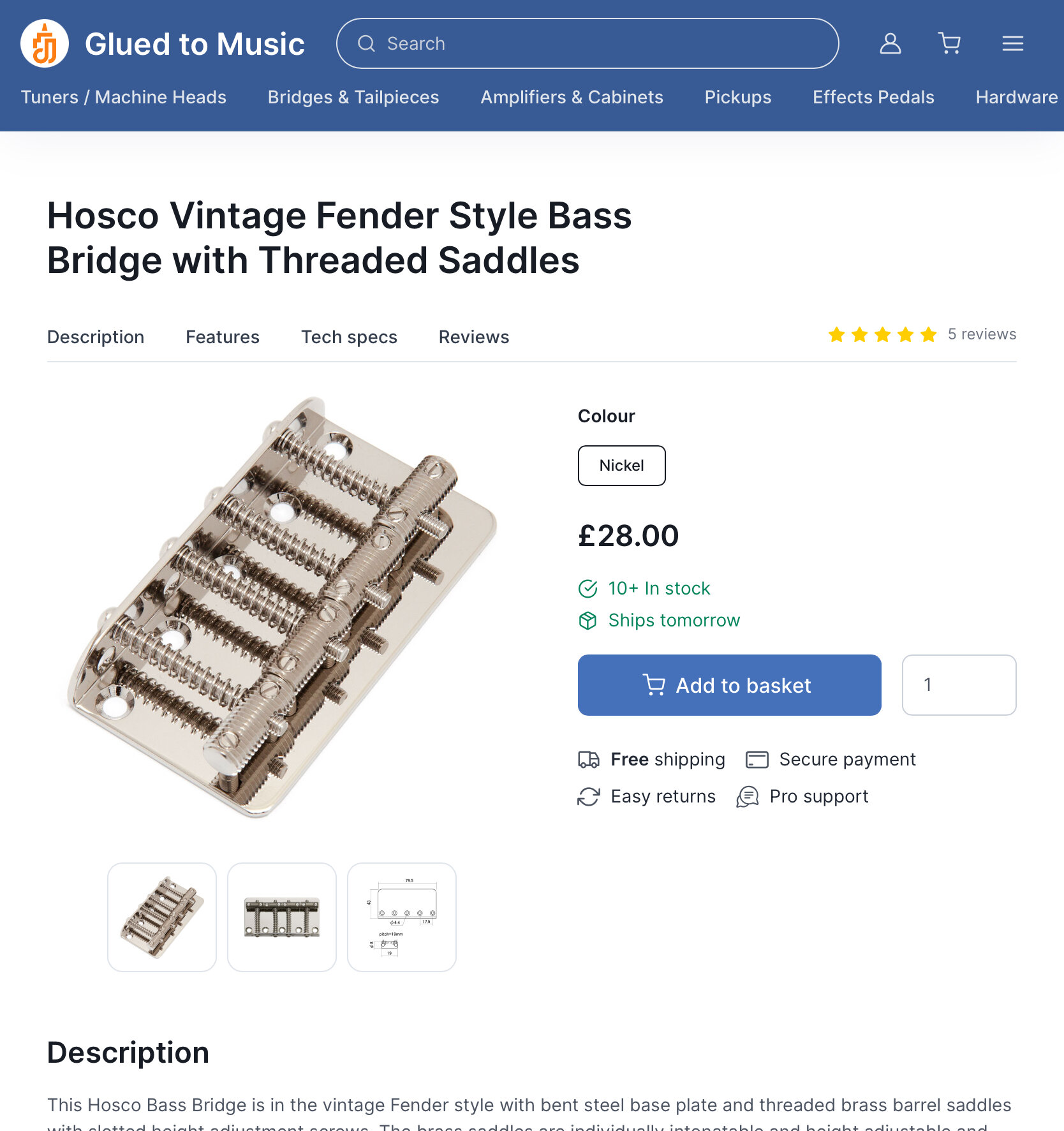Click the Glued to Music logo icon

tap(45, 43)
